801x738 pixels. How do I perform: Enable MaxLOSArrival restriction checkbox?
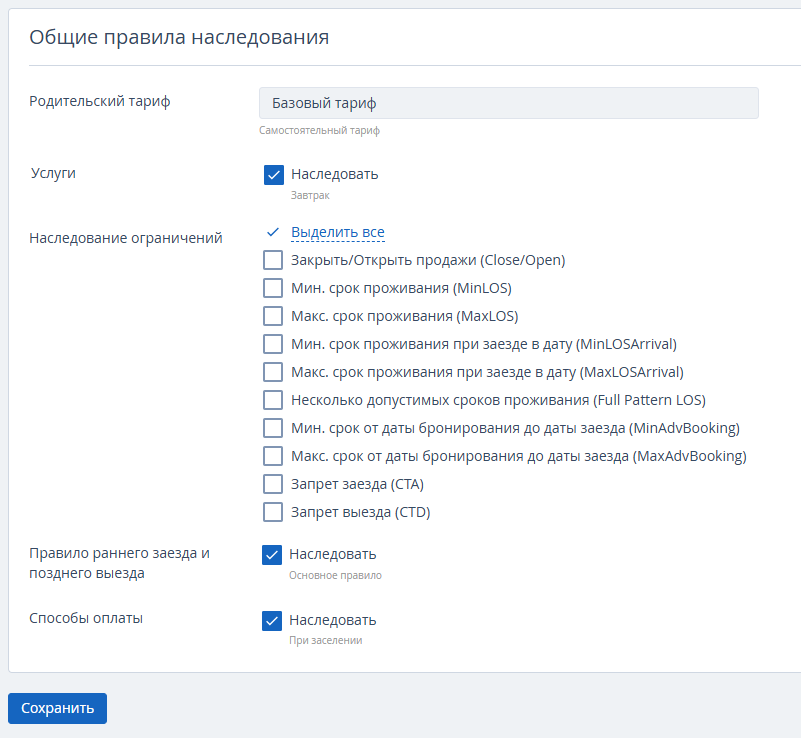click(273, 372)
